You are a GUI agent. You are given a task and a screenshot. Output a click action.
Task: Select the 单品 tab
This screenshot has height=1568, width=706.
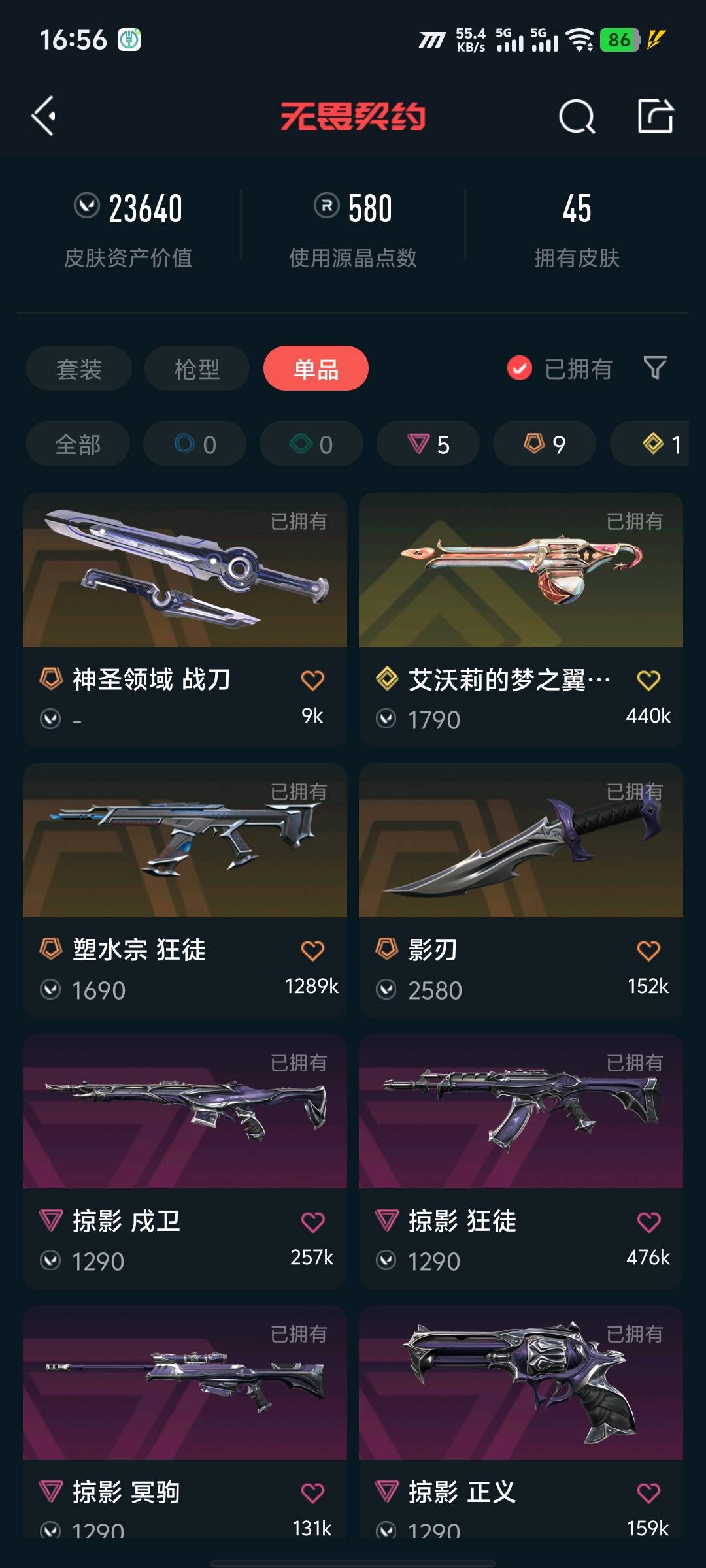pyautogui.click(x=316, y=368)
